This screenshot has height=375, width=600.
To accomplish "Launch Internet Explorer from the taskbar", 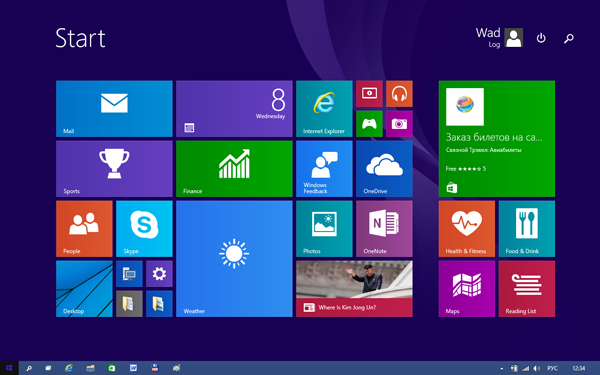I will pyautogui.click(x=69, y=368).
